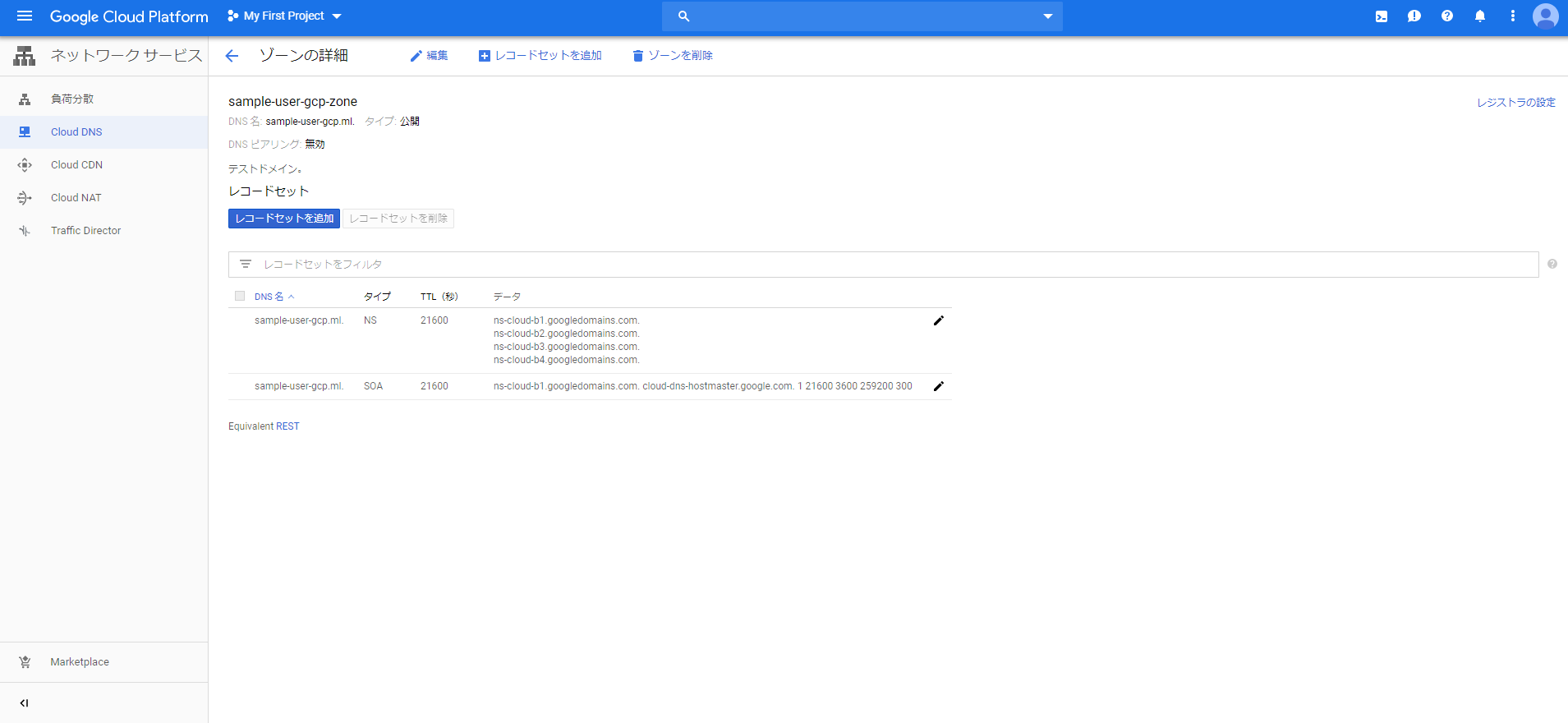The image size is (1568, 723).
Task: Click toolbar レコードセットを追加 button
Action: (540, 56)
